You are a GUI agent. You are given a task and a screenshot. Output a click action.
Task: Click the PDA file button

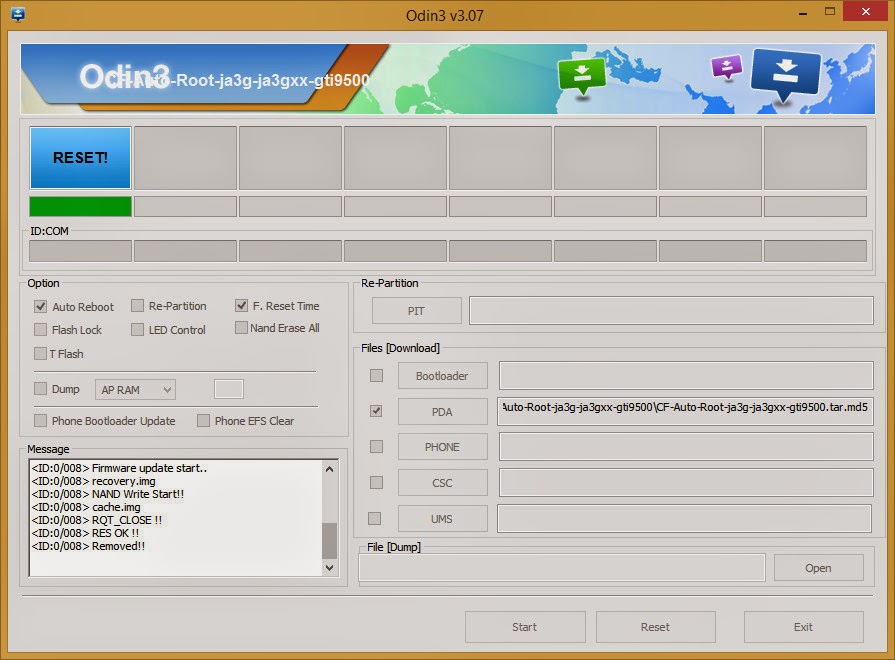(x=442, y=412)
